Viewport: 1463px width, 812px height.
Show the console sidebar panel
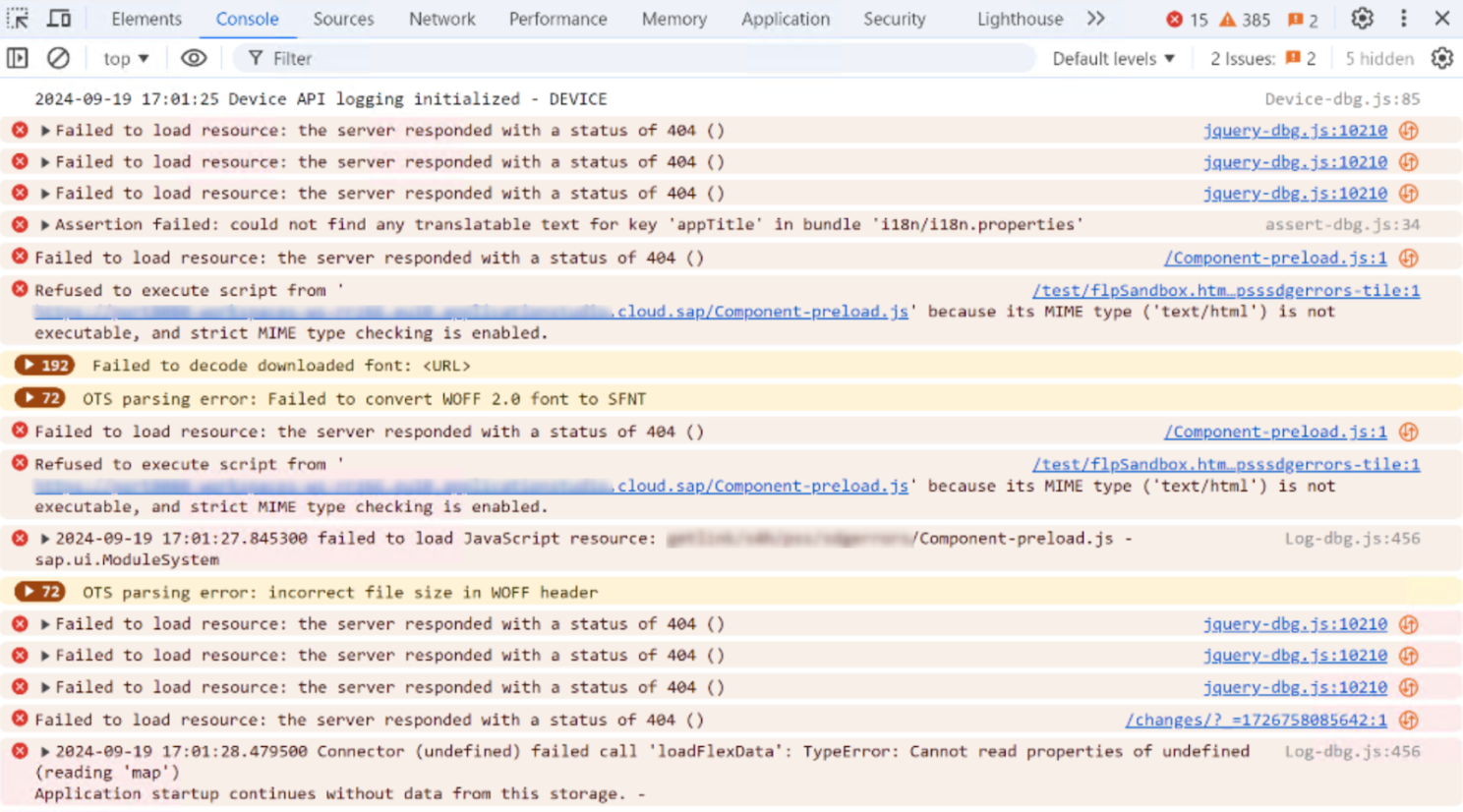coord(17,58)
